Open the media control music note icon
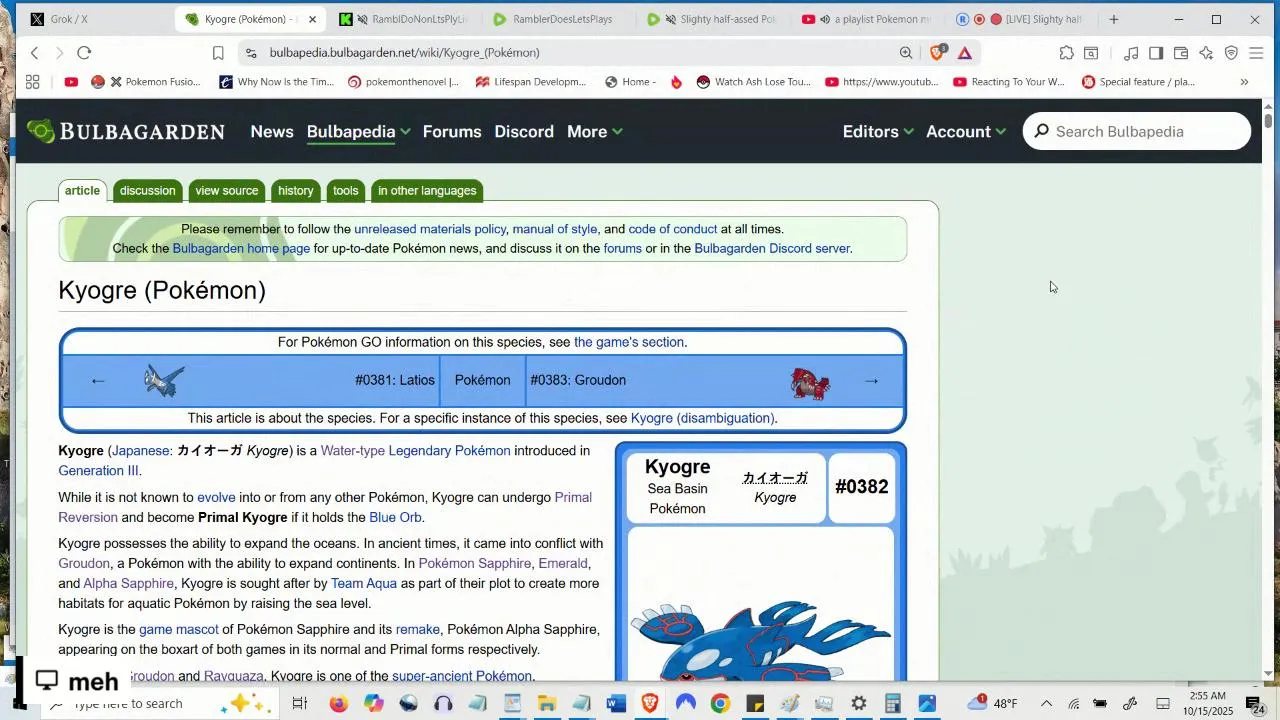Viewport: 1280px width, 720px height. coord(1131,53)
